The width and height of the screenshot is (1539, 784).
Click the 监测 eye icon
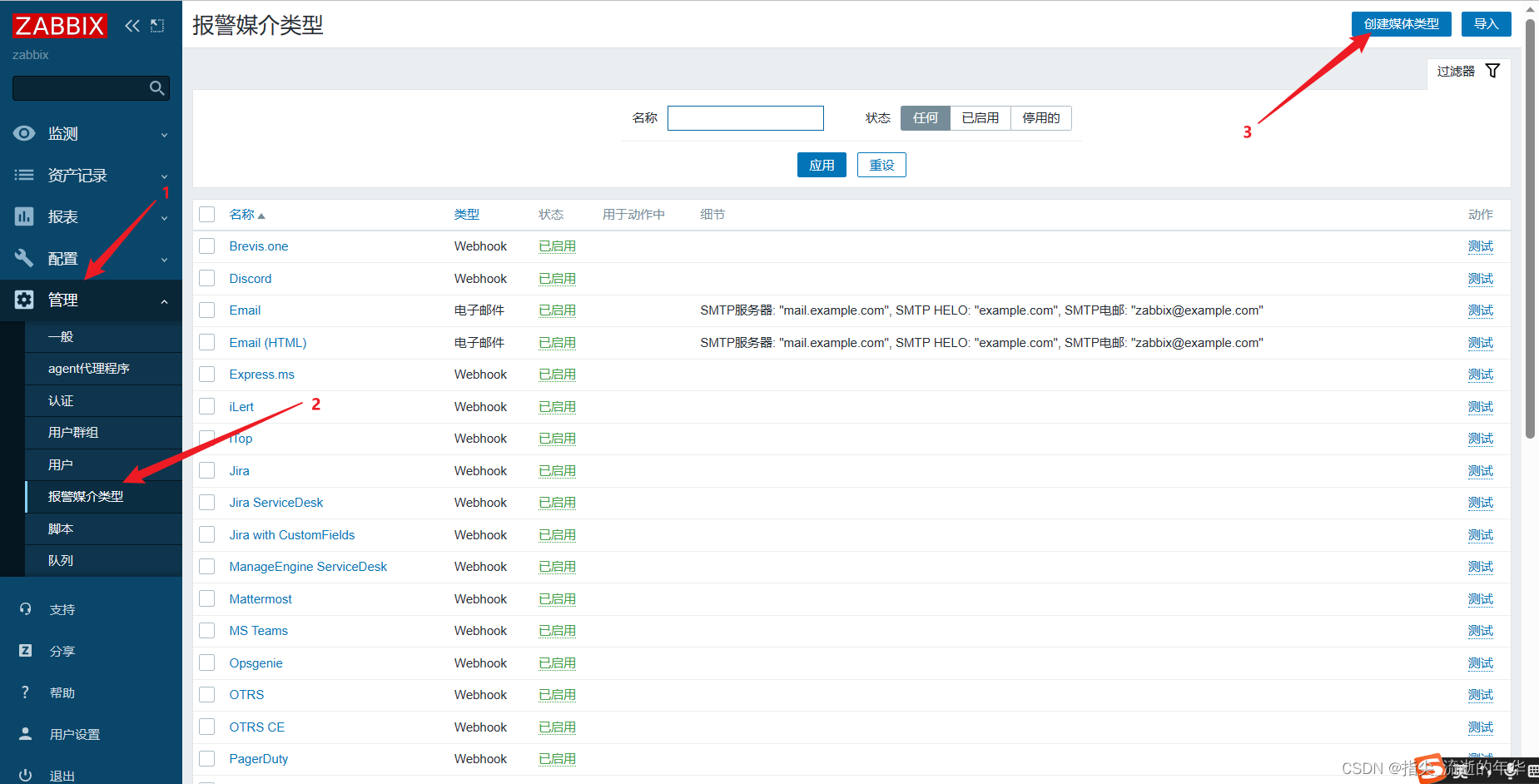[24, 133]
